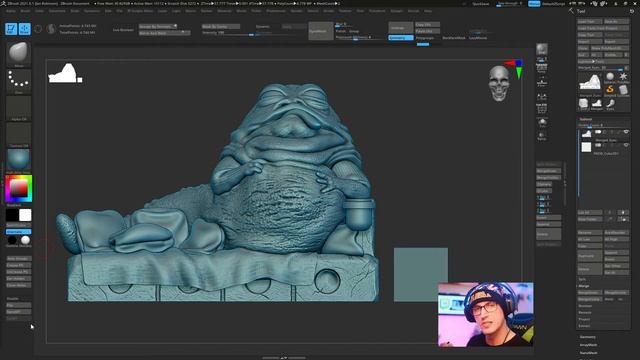This screenshot has height=360, width=640.
Task: Click the See-through slider in title bar
Action: tap(509, 4)
